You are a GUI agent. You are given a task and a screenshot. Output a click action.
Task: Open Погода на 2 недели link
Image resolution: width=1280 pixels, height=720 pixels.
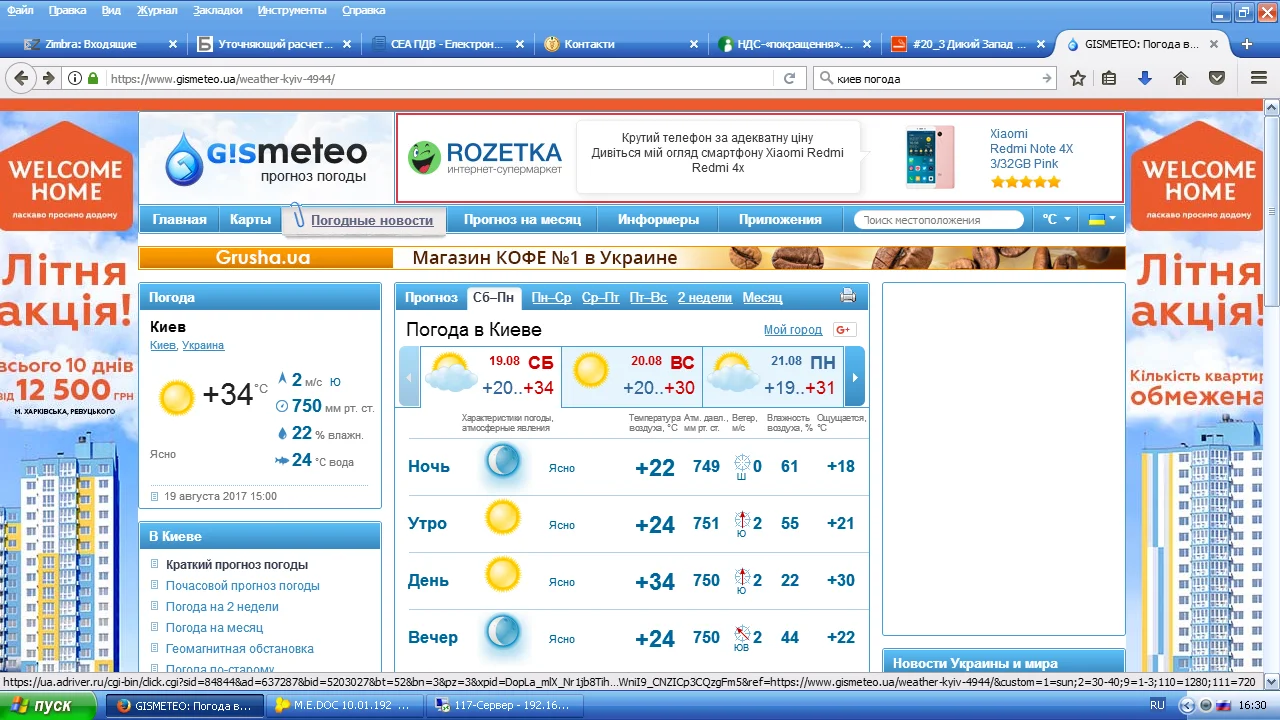point(222,607)
